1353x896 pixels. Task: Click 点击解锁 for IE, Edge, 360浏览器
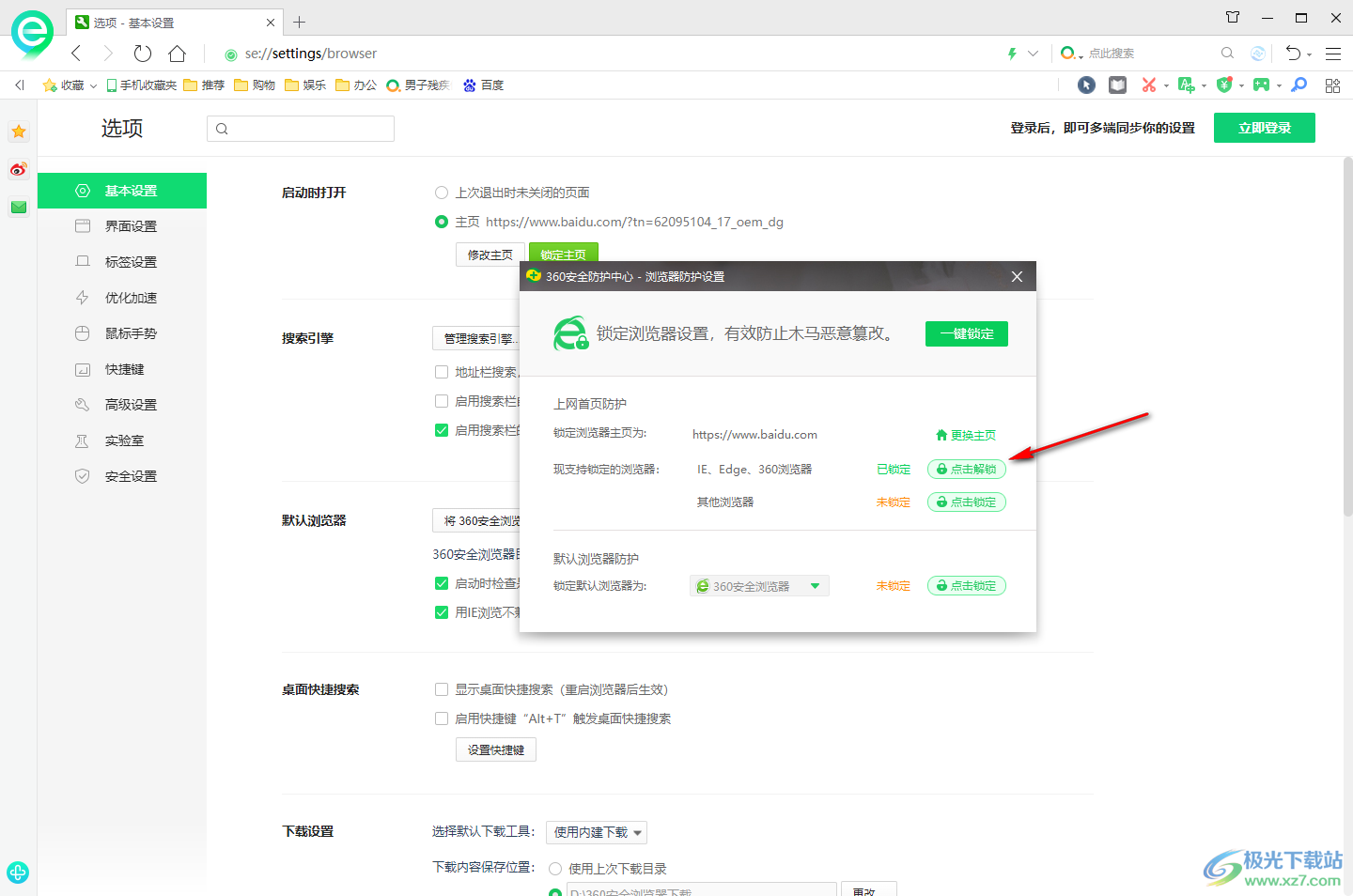(967, 469)
